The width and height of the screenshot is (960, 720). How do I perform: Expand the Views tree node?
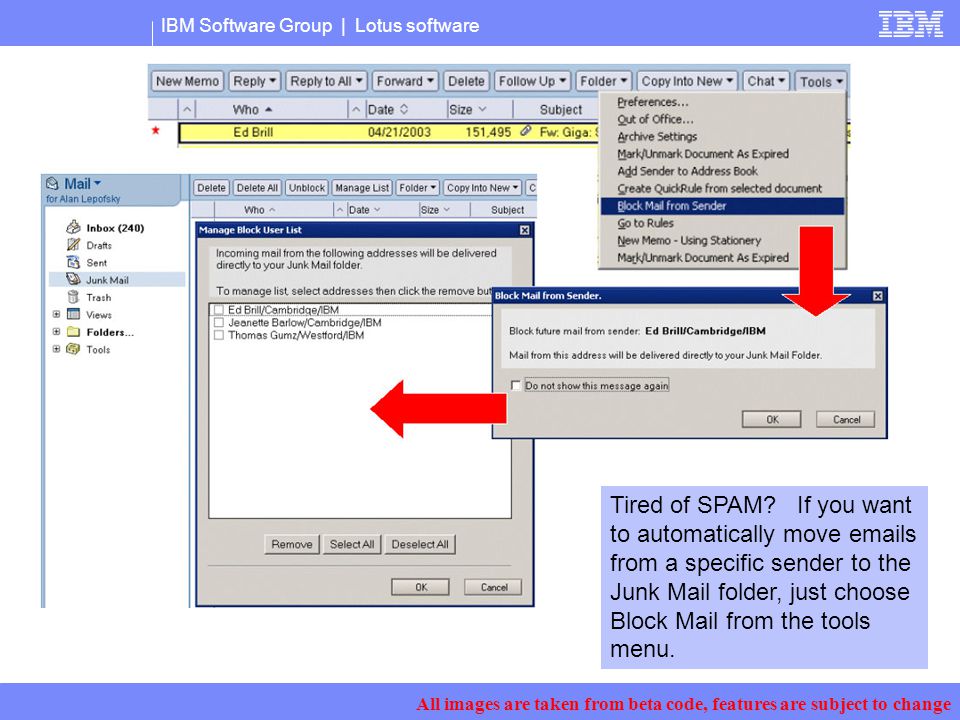56,314
